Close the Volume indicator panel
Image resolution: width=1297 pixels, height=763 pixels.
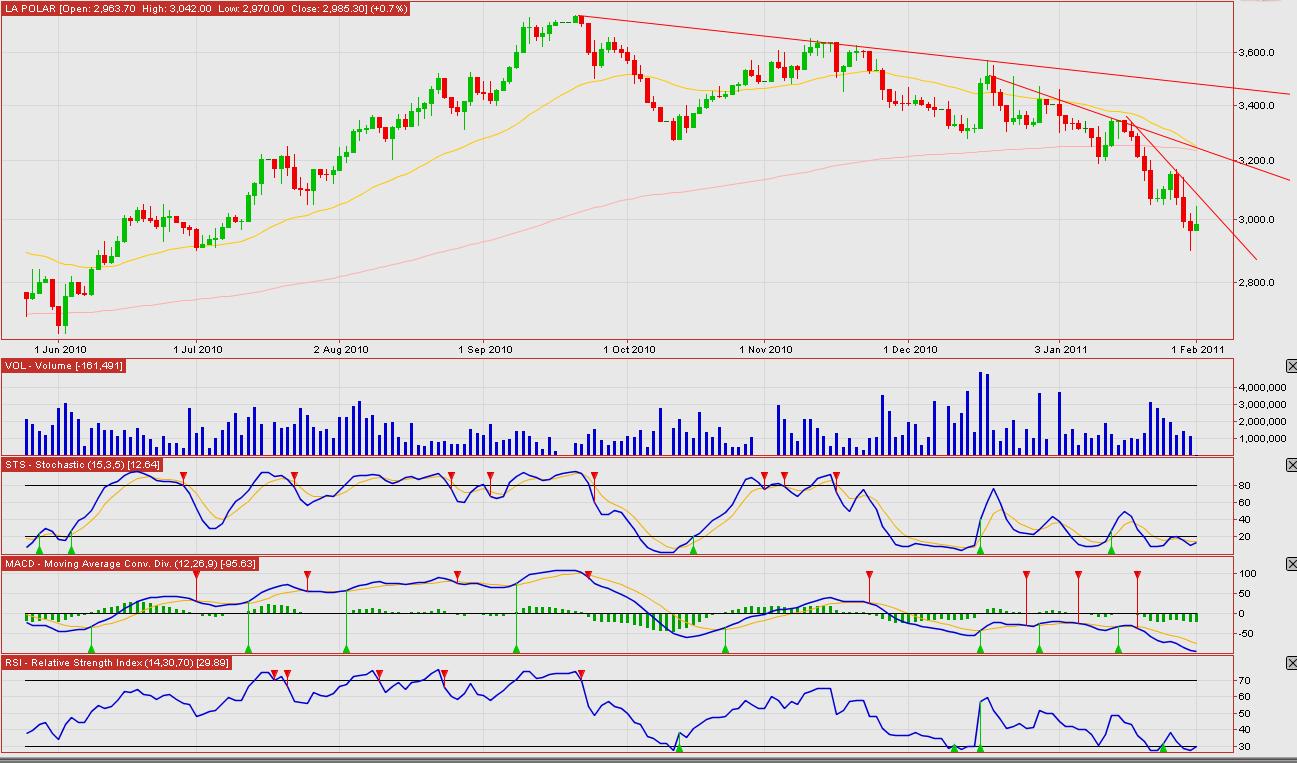(x=1290, y=367)
